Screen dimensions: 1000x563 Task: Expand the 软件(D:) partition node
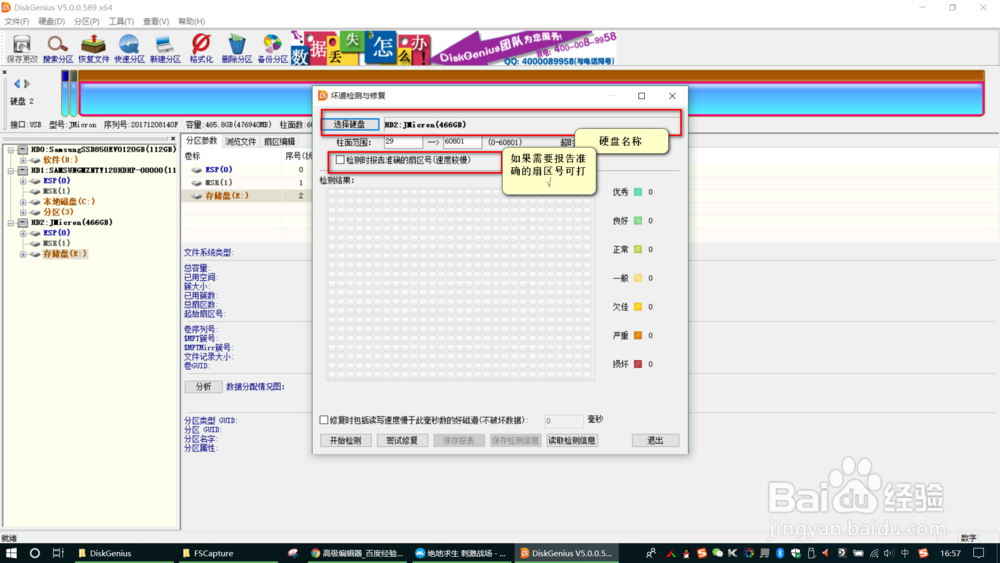(x=24, y=160)
